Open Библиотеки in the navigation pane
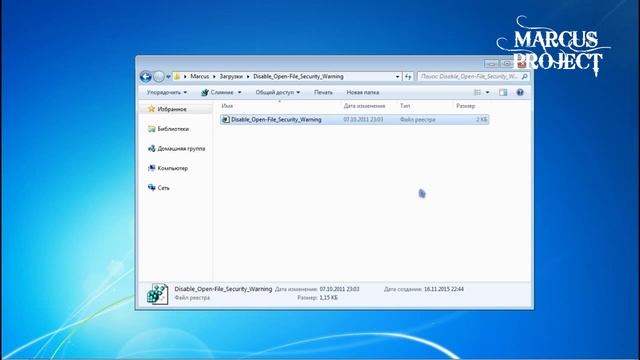 [x=173, y=129]
